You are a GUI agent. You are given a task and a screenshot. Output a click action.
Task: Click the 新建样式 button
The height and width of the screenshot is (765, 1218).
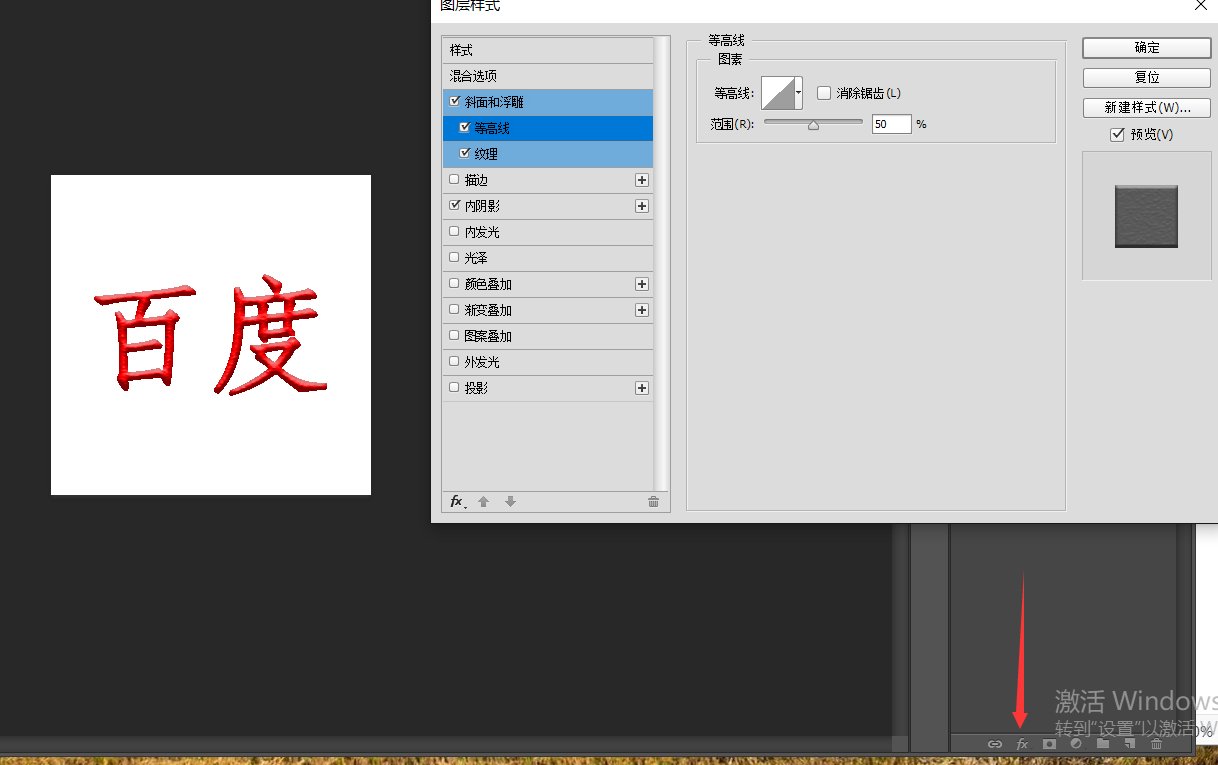1146,107
